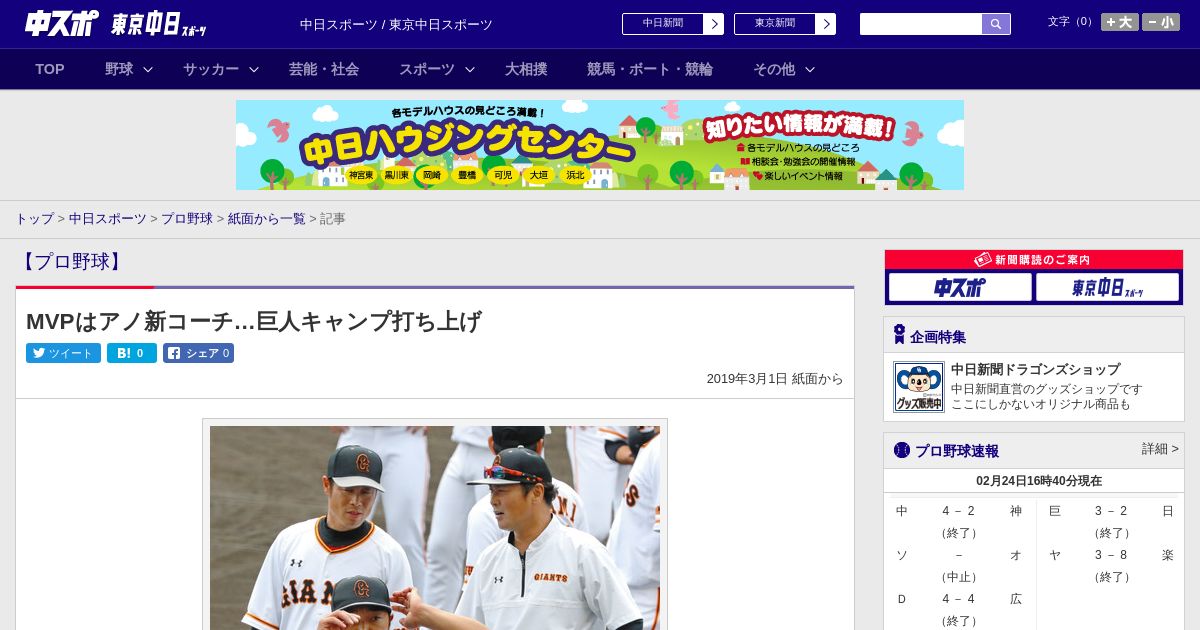Open 中日新聞ドラゴンズショップ link
This screenshot has height=630, width=1200.
(x=1035, y=369)
